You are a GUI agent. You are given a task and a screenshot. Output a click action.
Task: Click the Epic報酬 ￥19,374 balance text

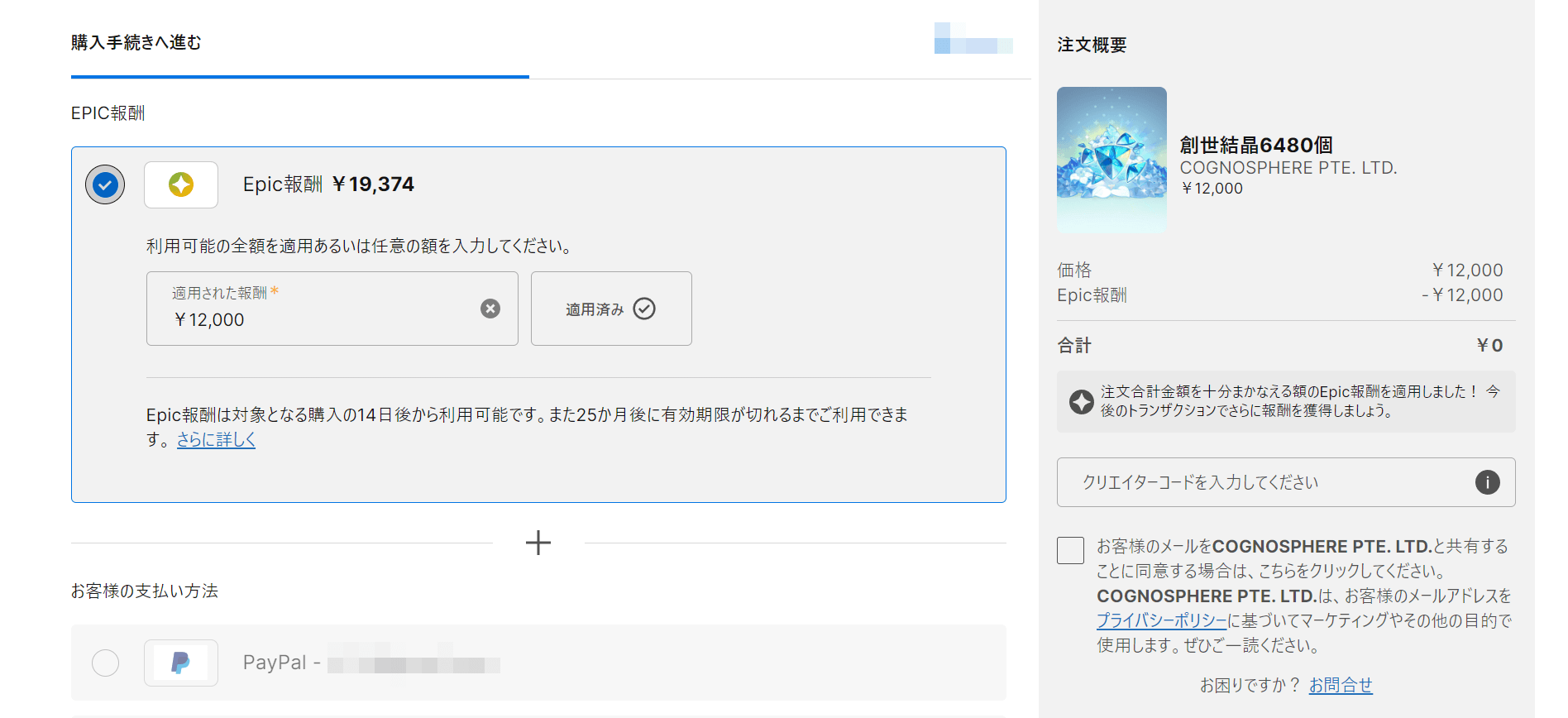(x=328, y=184)
